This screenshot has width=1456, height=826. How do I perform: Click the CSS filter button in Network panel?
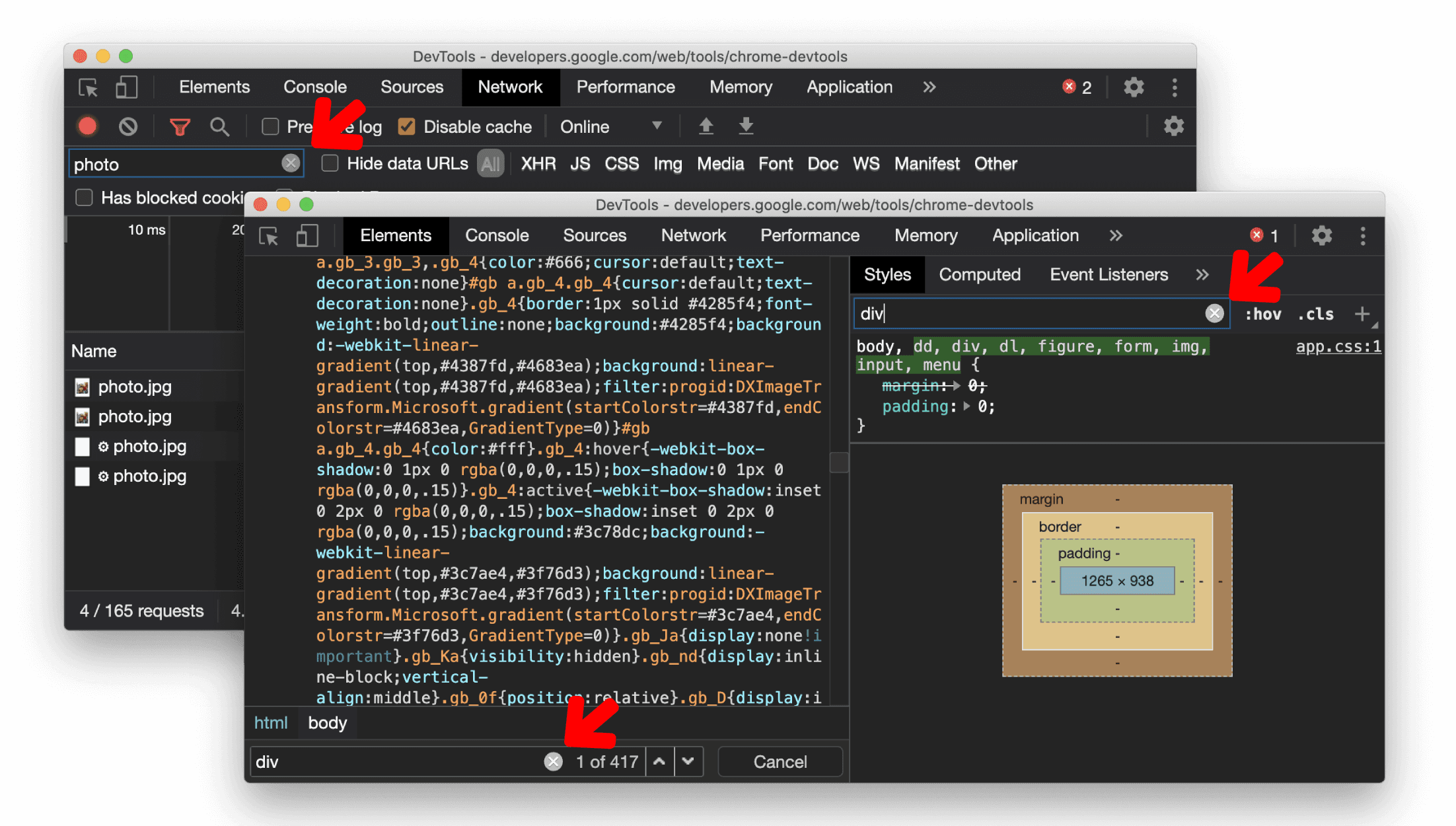click(x=619, y=163)
